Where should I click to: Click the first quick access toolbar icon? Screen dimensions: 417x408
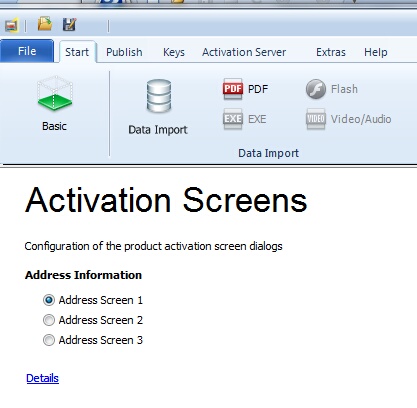(11, 25)
